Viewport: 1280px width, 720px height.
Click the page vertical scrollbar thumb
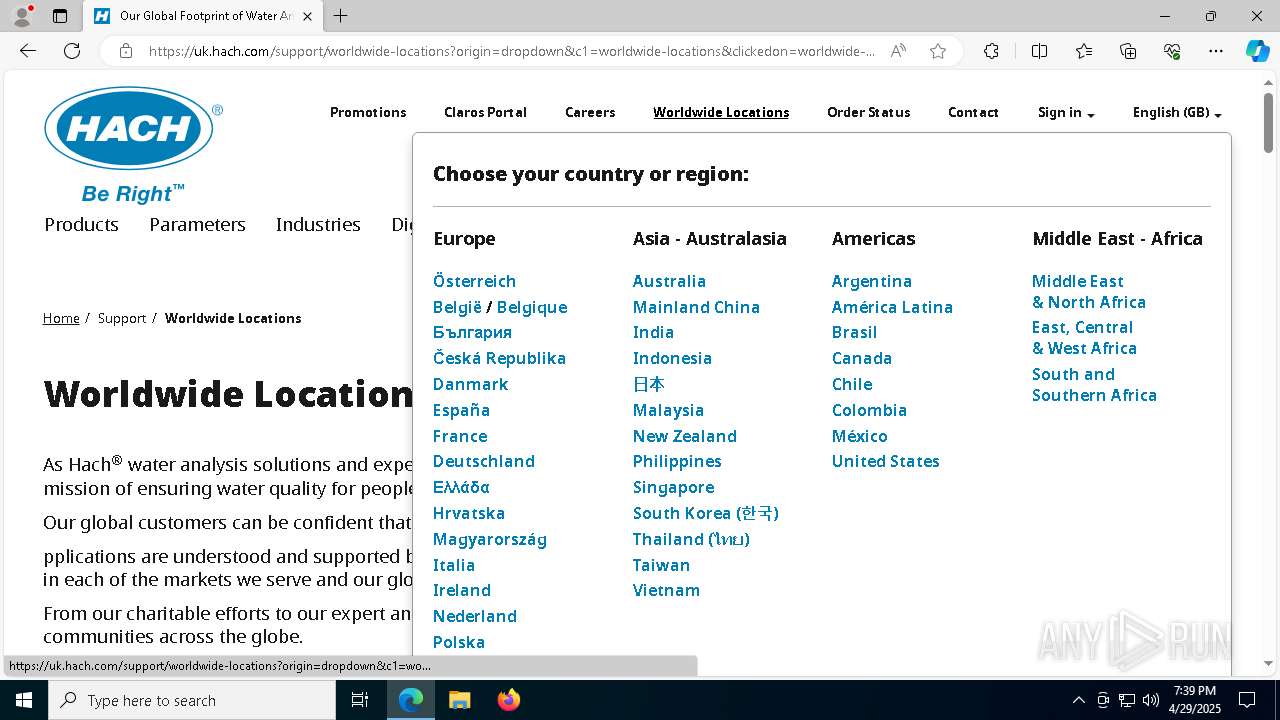coord(1269,122)
